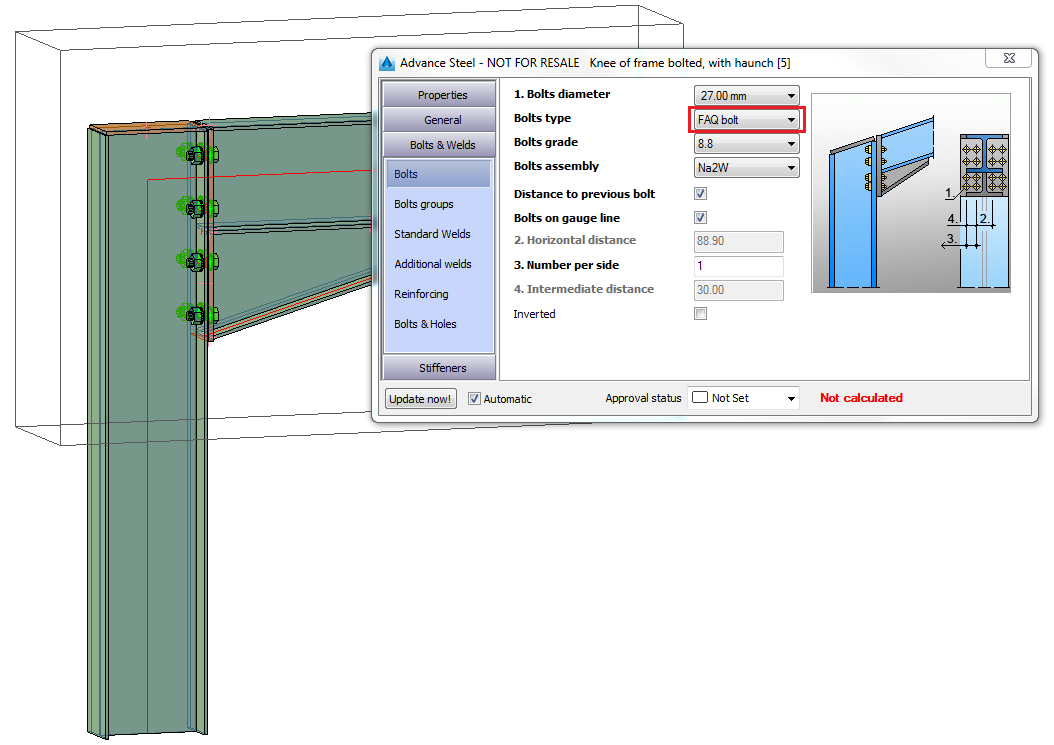
Task: Close the Knee of frame dialog
Action: coord(1008,58)
